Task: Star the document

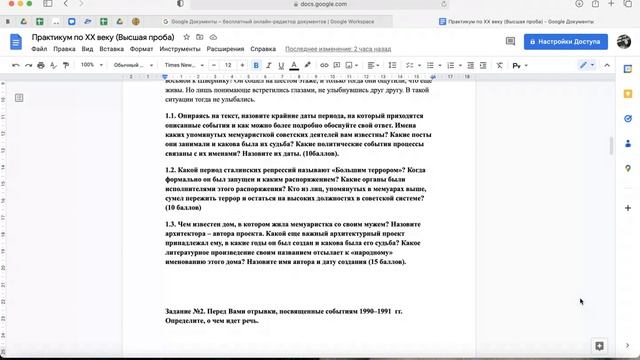Action: [x=187, y=37]
